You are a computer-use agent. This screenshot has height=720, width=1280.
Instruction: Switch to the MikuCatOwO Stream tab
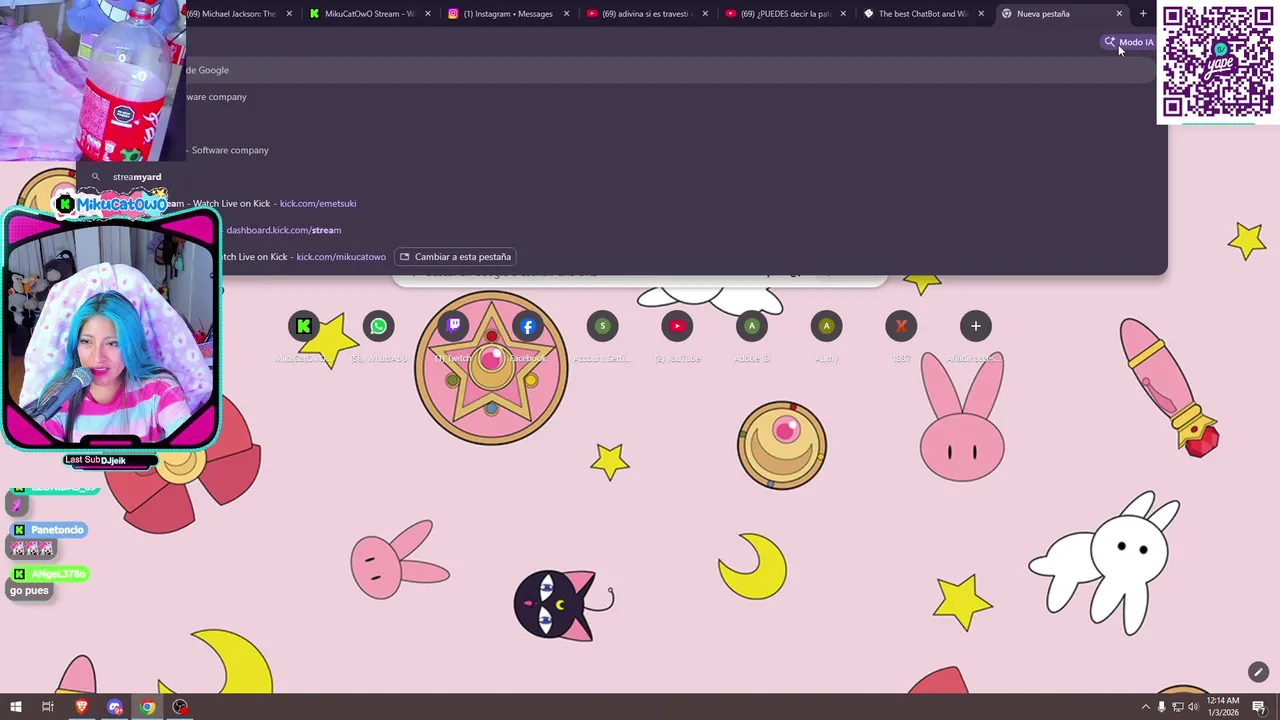tap(369, 14)
